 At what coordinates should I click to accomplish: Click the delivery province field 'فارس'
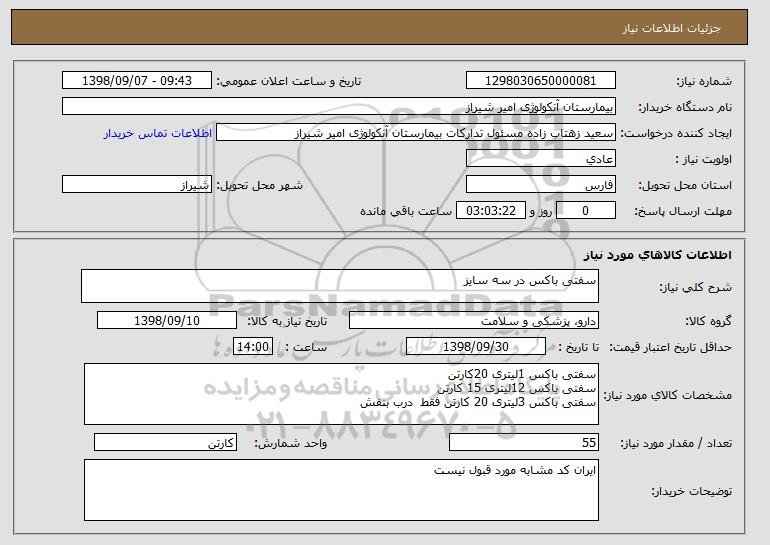[x=541, y=185]
